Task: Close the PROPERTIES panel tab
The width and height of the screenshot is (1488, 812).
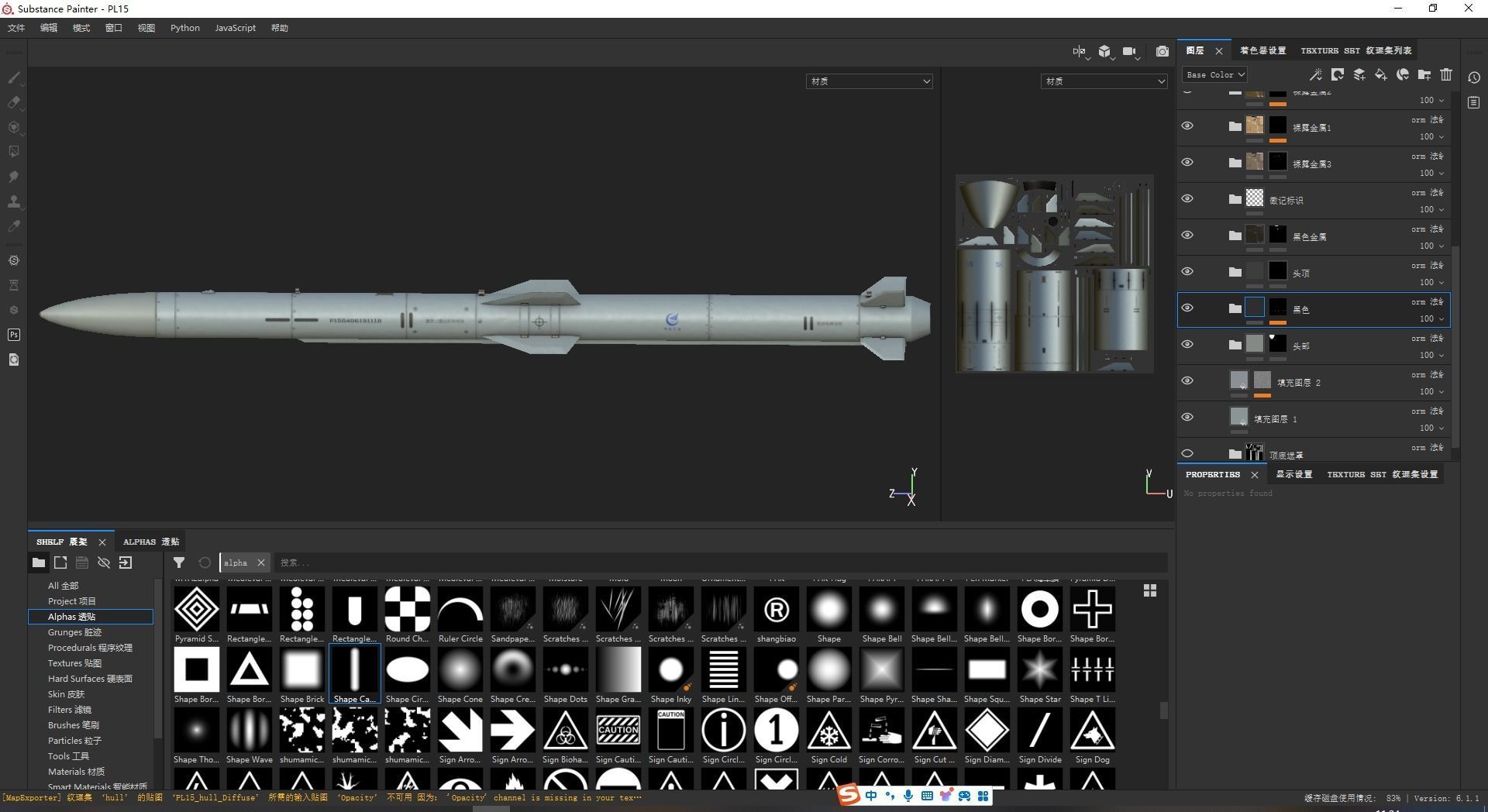Action: (x=1255, y=474)
